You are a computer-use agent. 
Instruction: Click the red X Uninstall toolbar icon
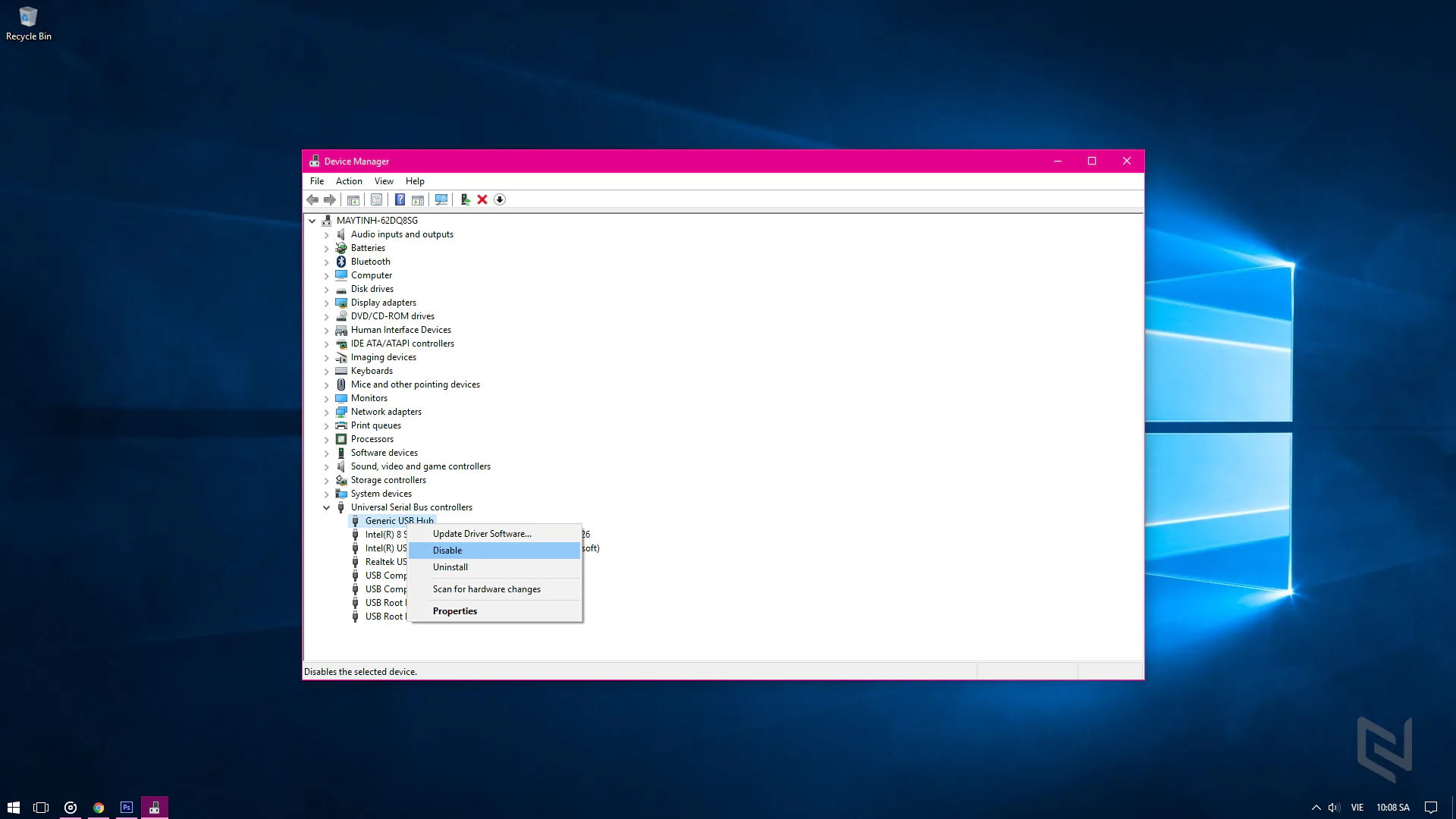point(482,199)
